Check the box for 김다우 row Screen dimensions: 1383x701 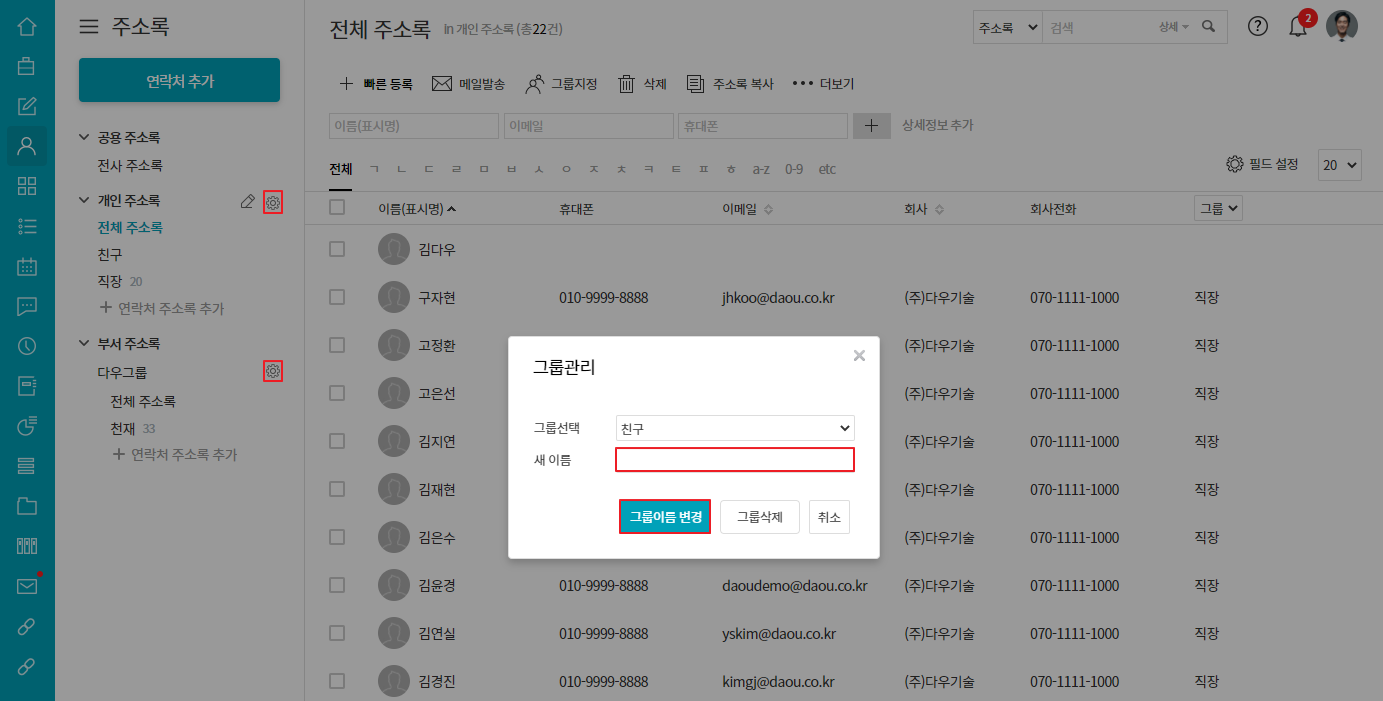(x=337, y=249)
